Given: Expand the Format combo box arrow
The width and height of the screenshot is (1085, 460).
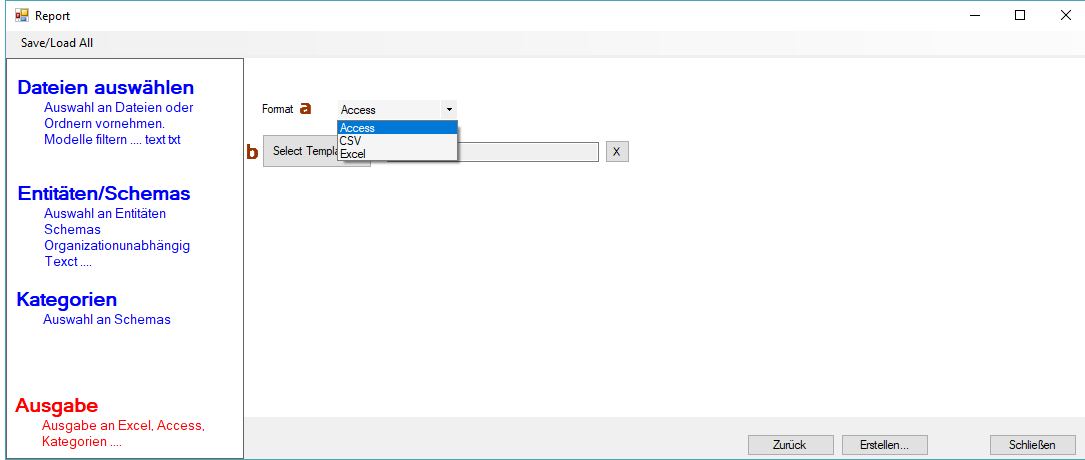Looking at the screenshot, I should 449,109.
